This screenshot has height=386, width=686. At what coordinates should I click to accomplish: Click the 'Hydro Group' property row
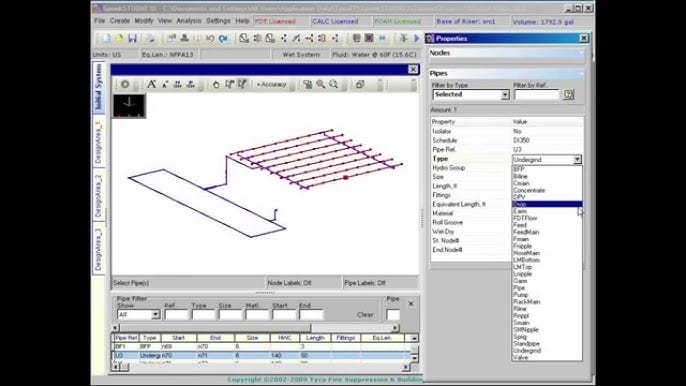point(471,168)
